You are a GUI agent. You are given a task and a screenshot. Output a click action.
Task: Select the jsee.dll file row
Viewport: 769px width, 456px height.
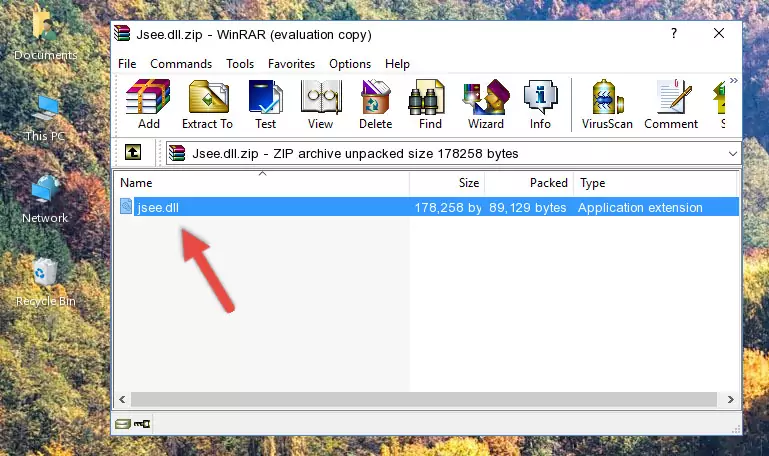(x=429, y=207)
